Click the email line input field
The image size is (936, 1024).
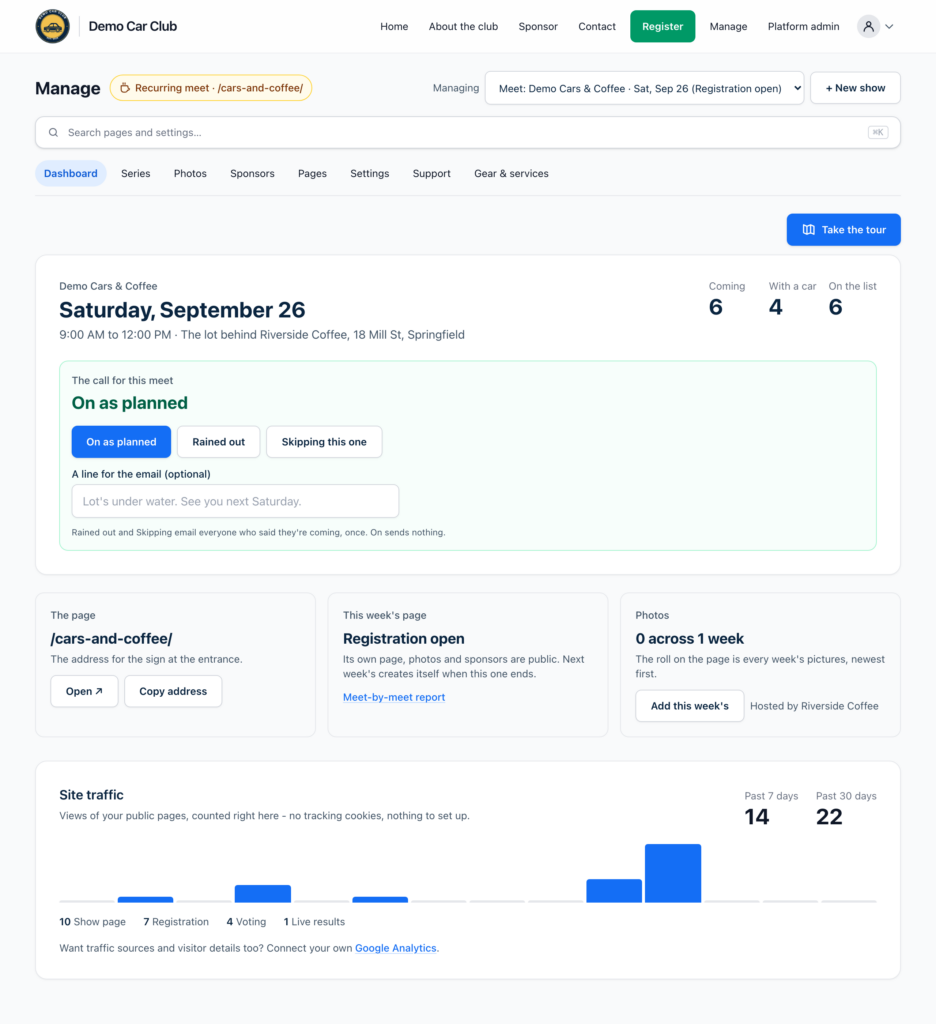(x=235, y=502)
